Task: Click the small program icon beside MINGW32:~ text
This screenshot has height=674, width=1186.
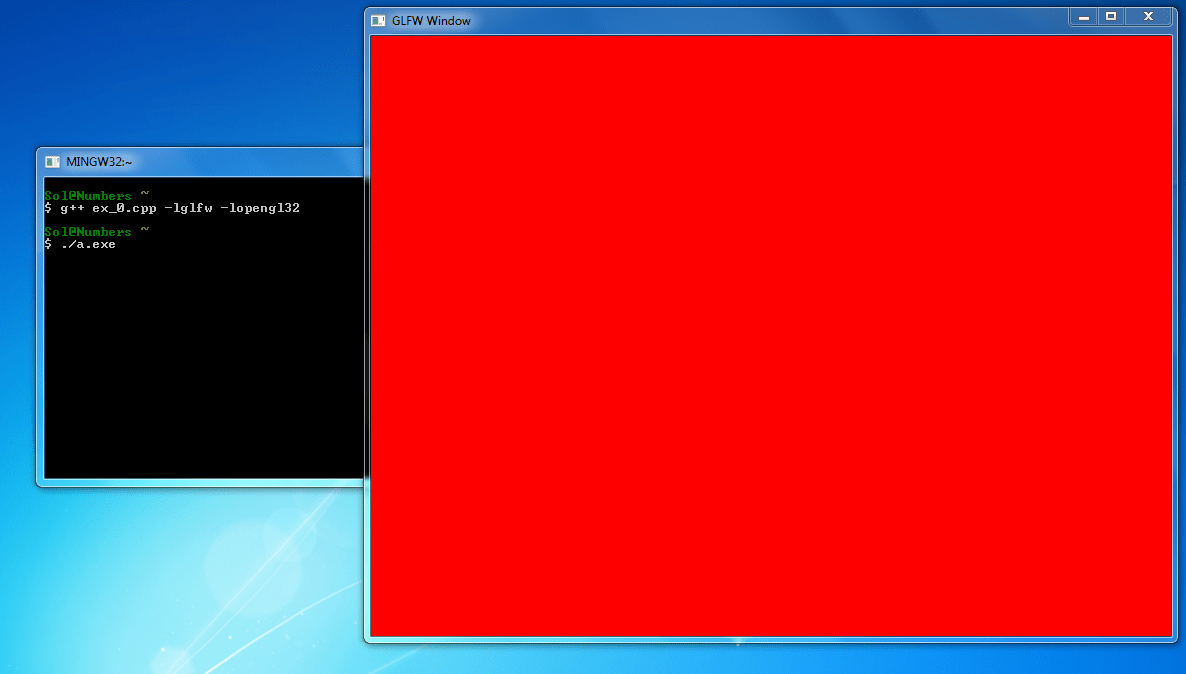Action: [x=50, y=161]
